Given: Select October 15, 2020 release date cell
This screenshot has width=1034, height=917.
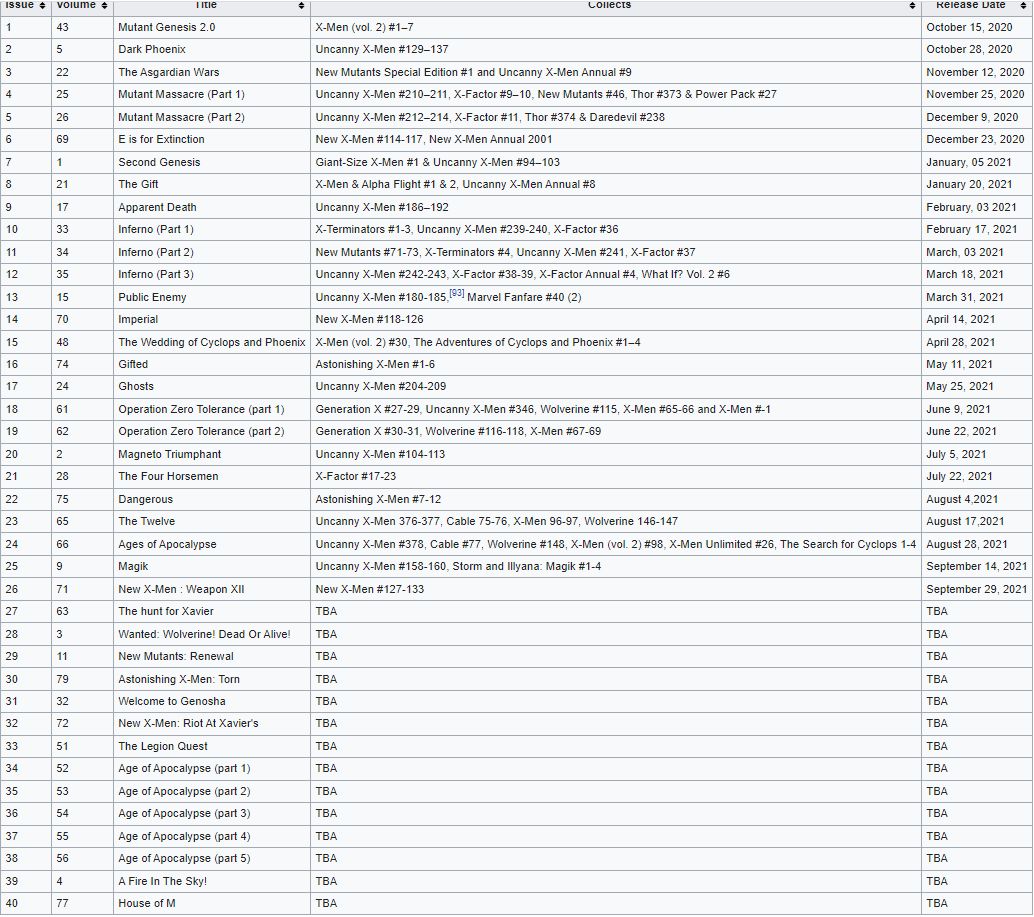Looking at the screenshot, I should tap(969, 27).
